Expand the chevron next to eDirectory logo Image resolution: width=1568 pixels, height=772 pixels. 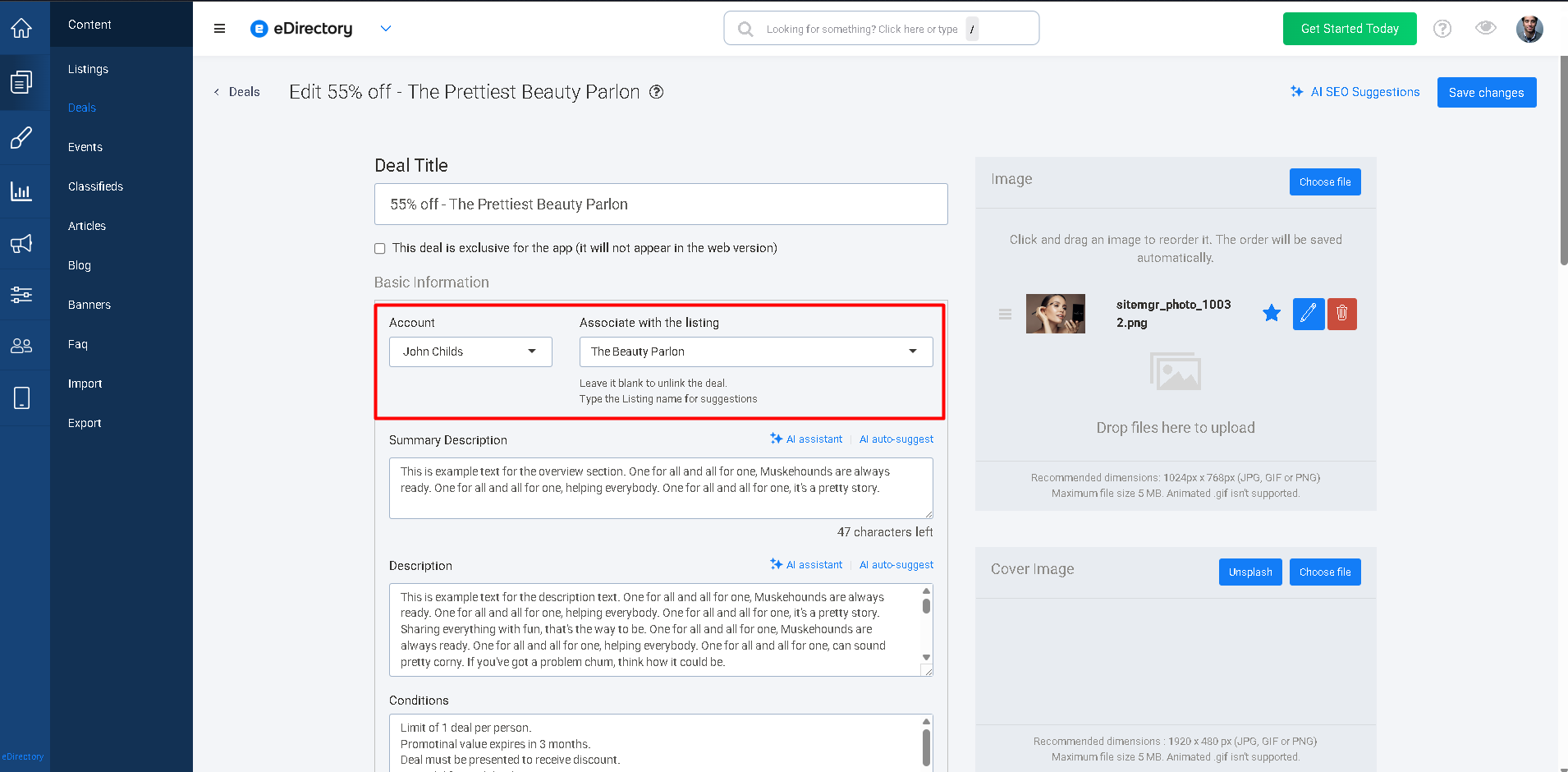coord(386,29)
